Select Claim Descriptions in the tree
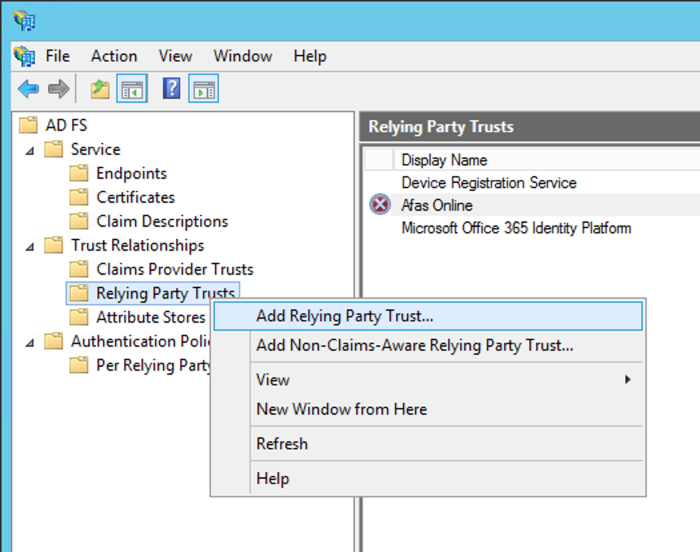The width and height of the screenshot is (700, 552). tap(162, 222)
